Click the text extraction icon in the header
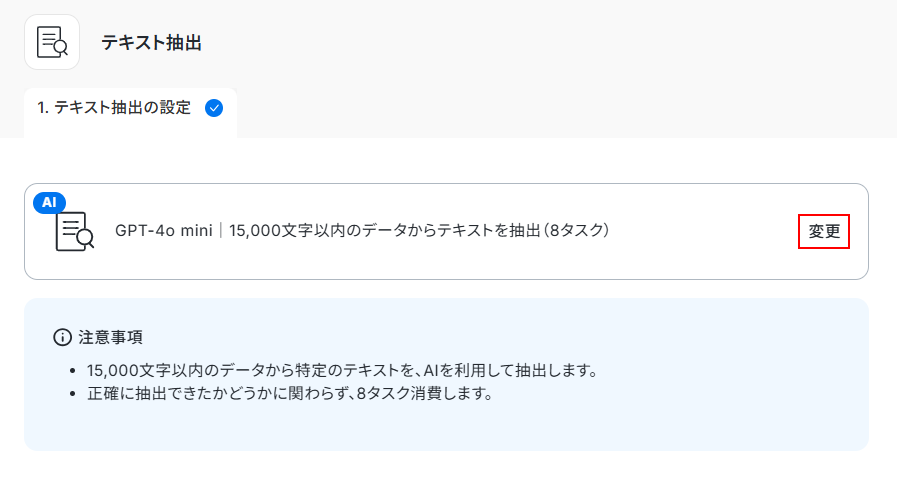 [x=51, y=42]
